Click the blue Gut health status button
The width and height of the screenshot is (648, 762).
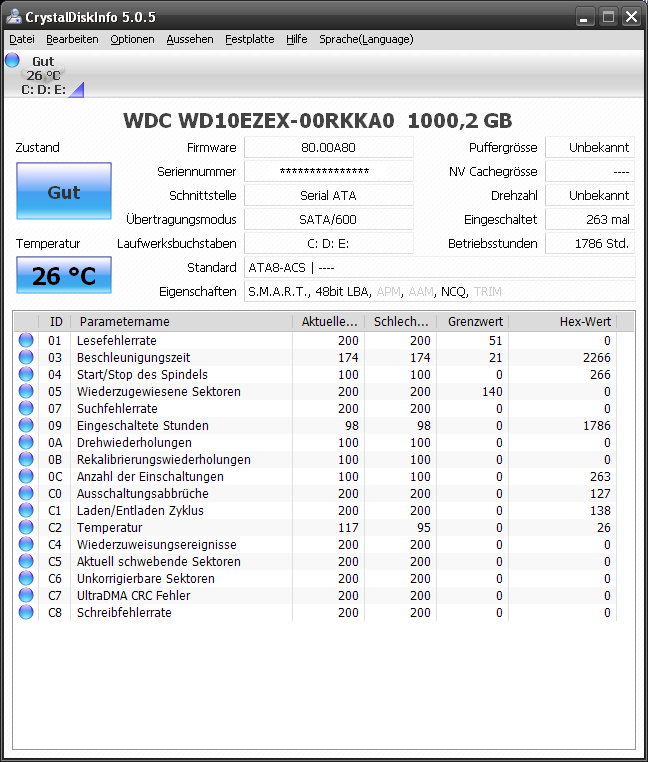64,191
